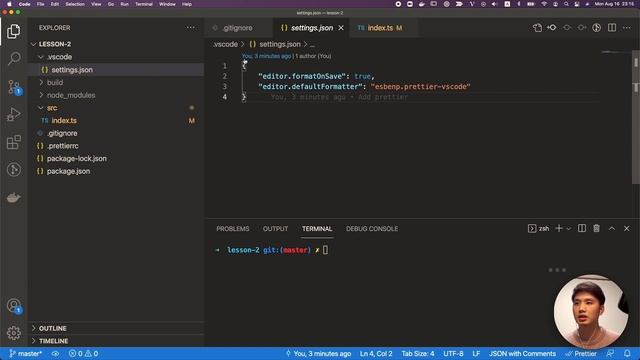Screen dimensions: 640x360
Task: Click the master branch indicator in status bar
Action: [x=25, y=353]
